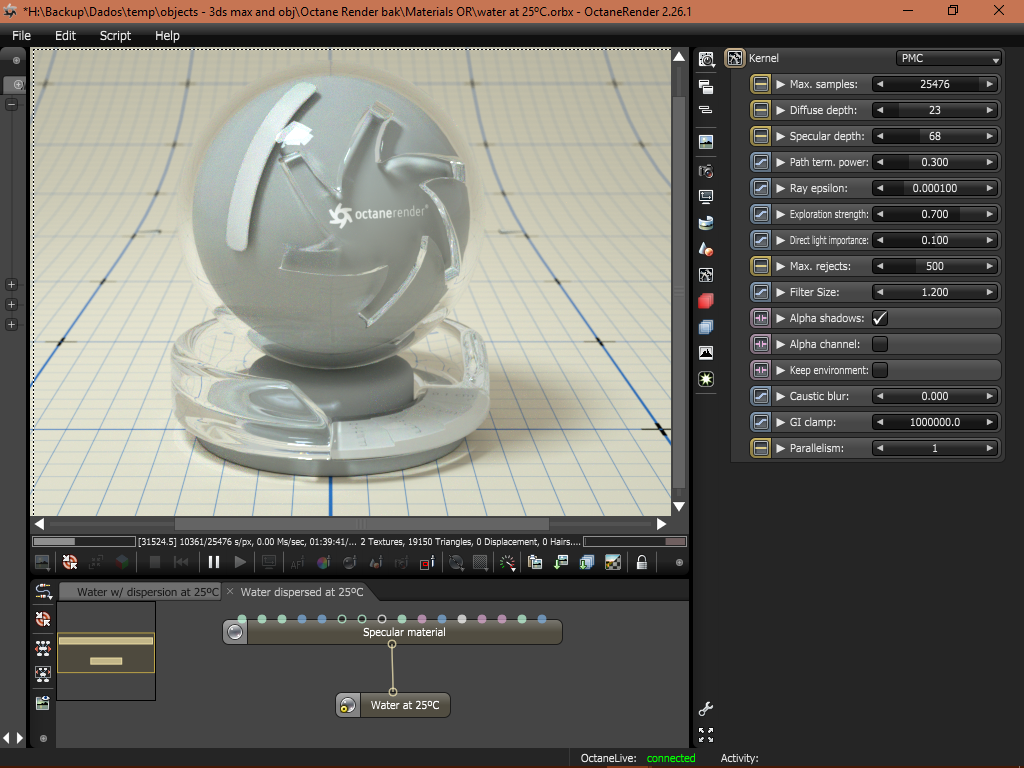Select the Water at 25ºC node
Image resolution: width=1024 pixels, height=768 pixels.
coord(393,705)
